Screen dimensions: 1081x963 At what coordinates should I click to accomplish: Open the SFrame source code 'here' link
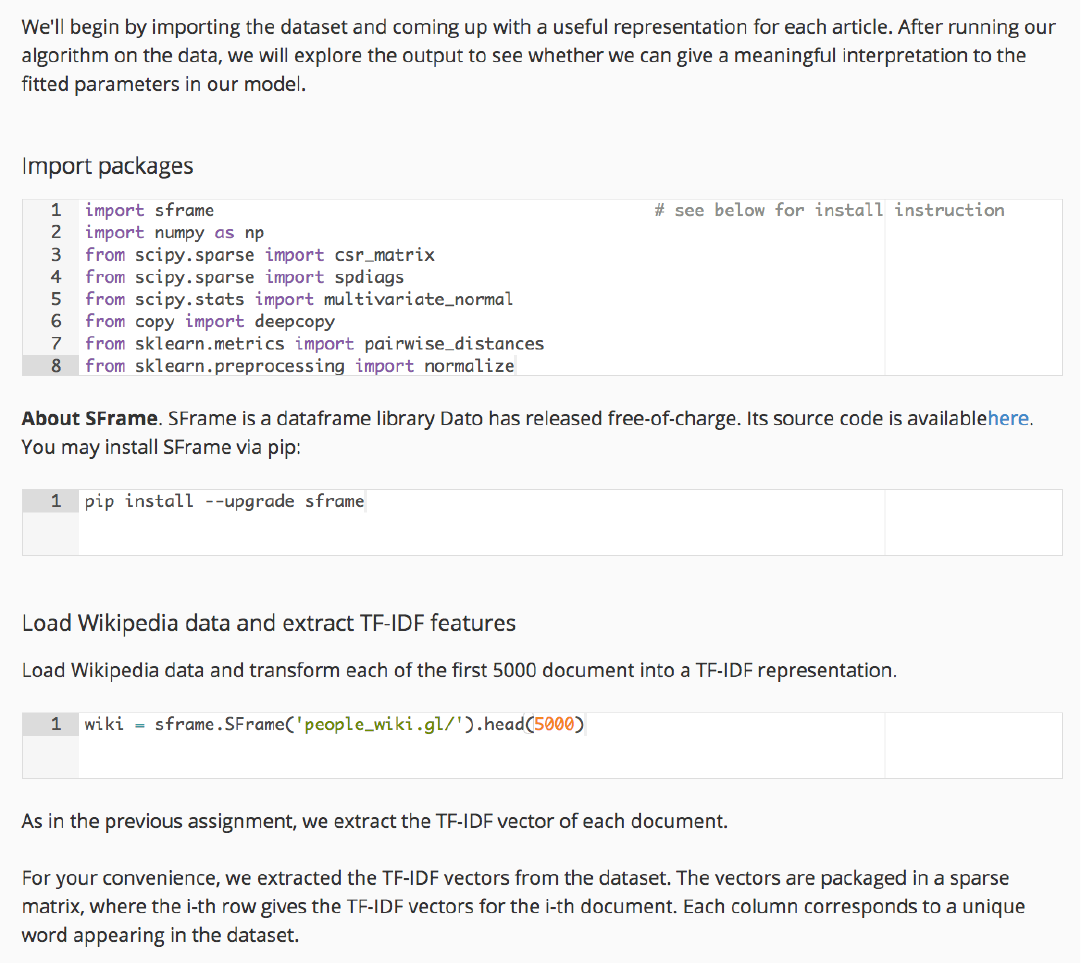click(1009, 419)
